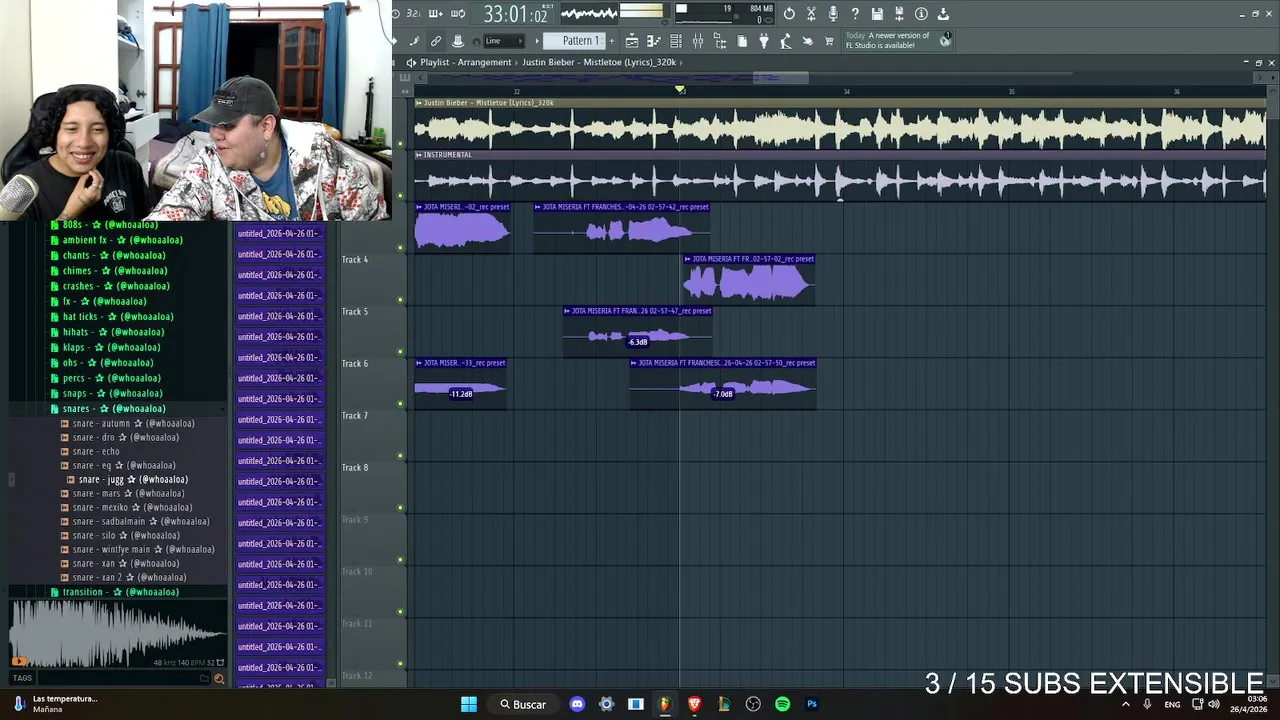Open help question mark icon
This screenshot has height=720, width=1280.
[x=854, y=14]
